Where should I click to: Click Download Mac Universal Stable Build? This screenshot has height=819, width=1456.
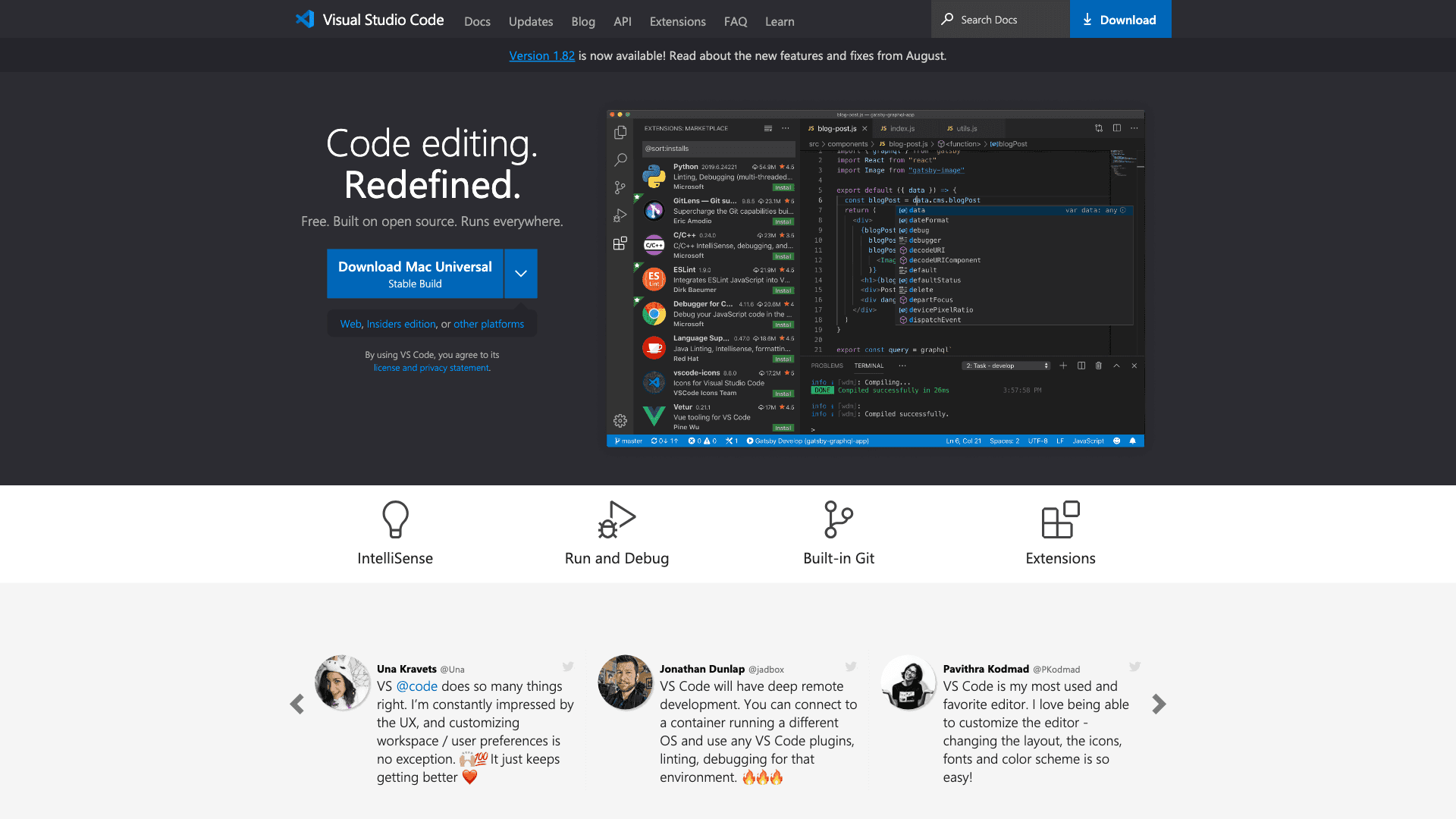pos(415,274)
